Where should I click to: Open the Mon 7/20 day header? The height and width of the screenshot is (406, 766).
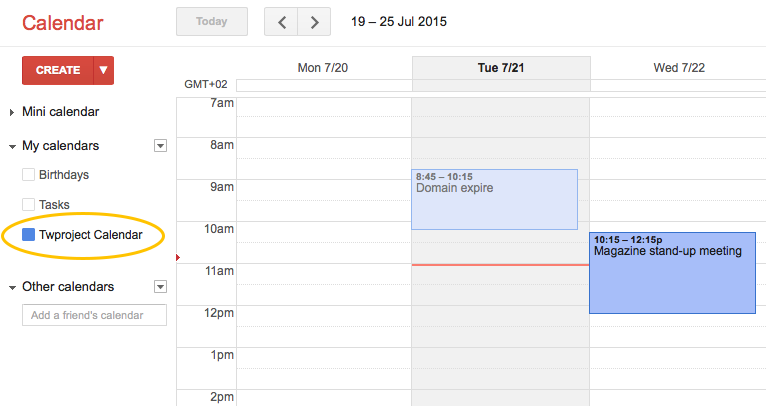coord(323,68)
